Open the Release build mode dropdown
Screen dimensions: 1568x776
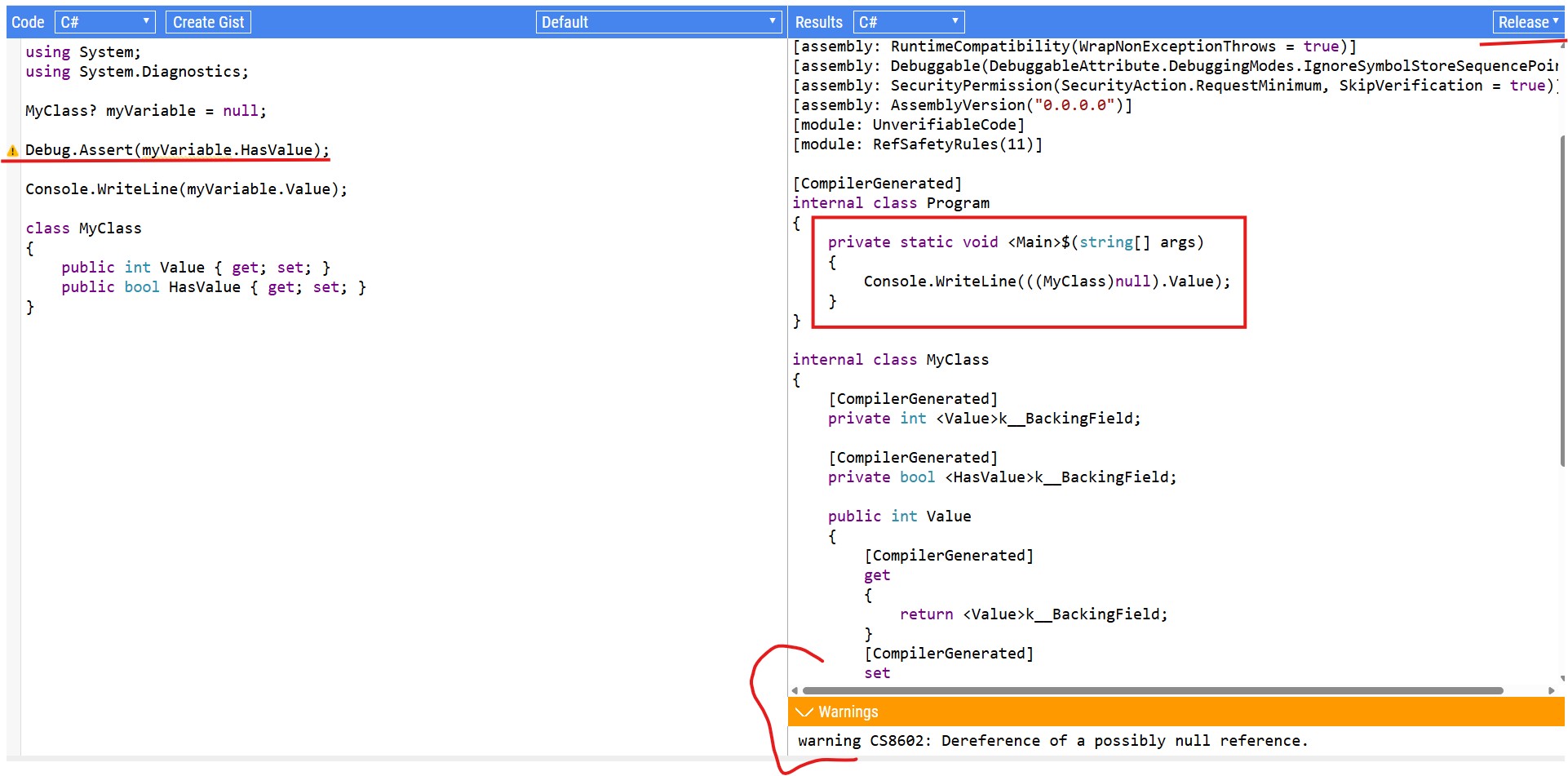[x=1528, y=22]
